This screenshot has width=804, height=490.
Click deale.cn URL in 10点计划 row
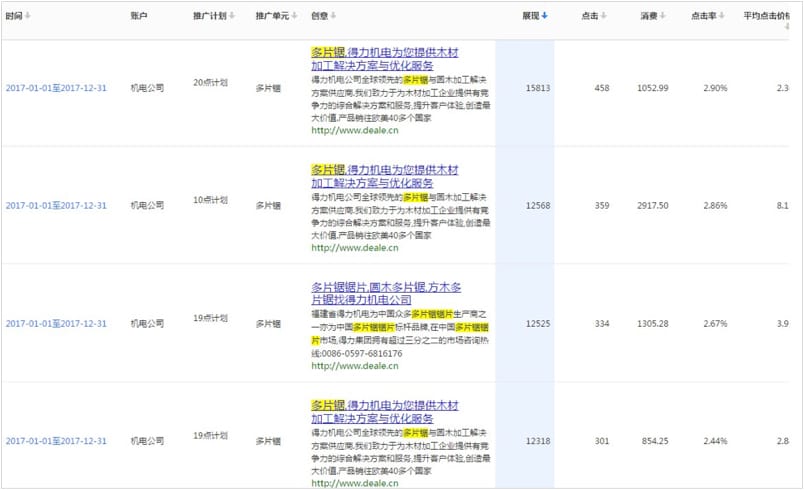pos(355,248)
